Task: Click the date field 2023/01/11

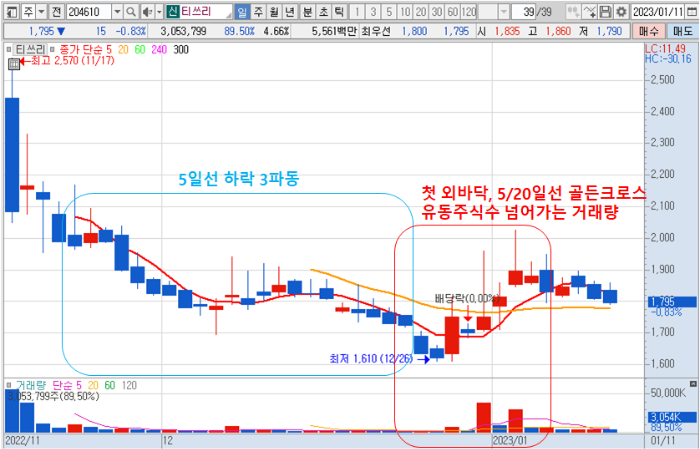Action: (658, 12)
